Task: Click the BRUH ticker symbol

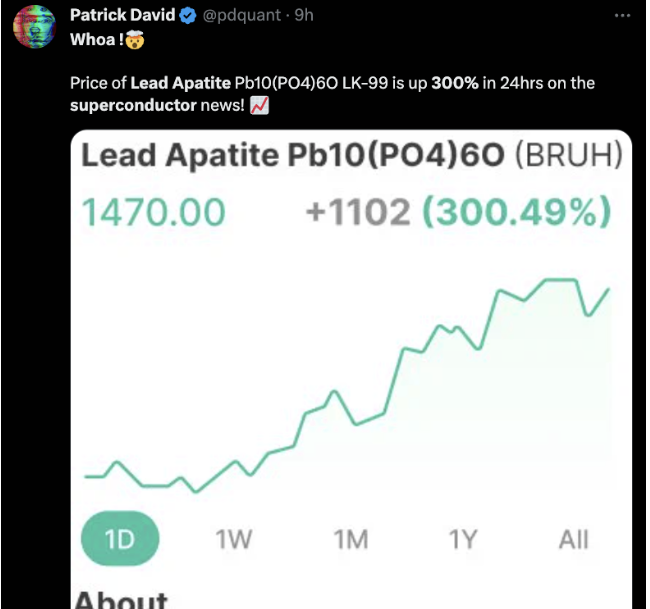Action: [569, 155]
